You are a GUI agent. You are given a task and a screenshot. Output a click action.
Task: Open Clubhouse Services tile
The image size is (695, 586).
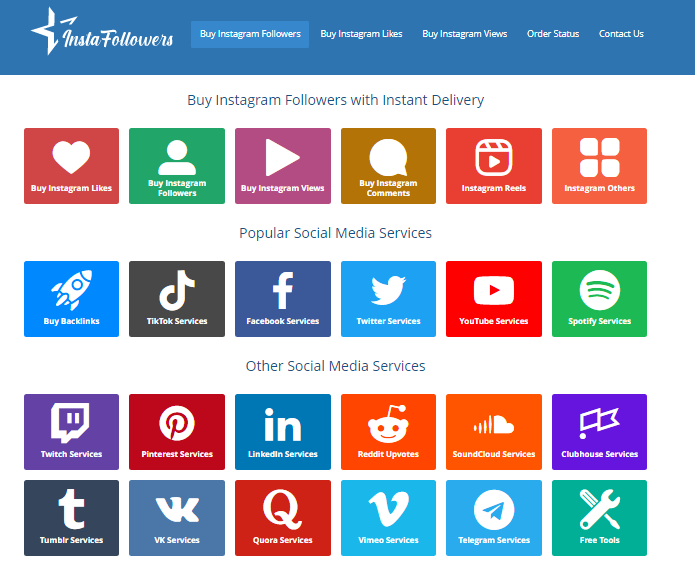tap(599, 432)
